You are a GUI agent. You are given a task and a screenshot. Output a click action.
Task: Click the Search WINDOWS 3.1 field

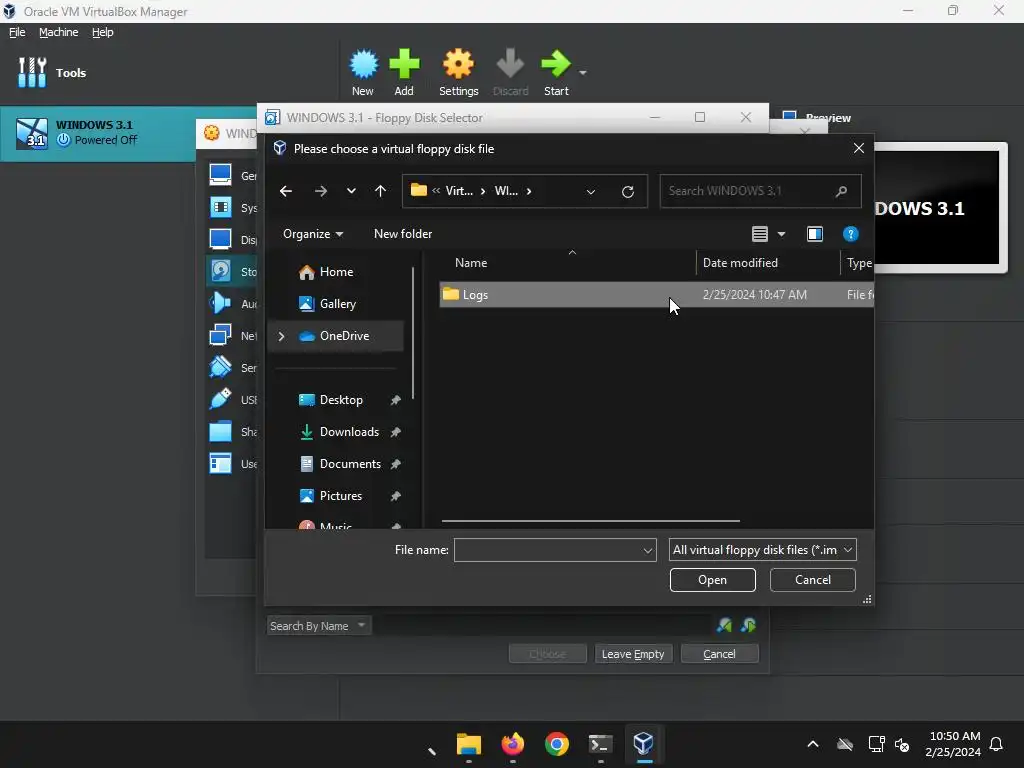click(760, 191)
